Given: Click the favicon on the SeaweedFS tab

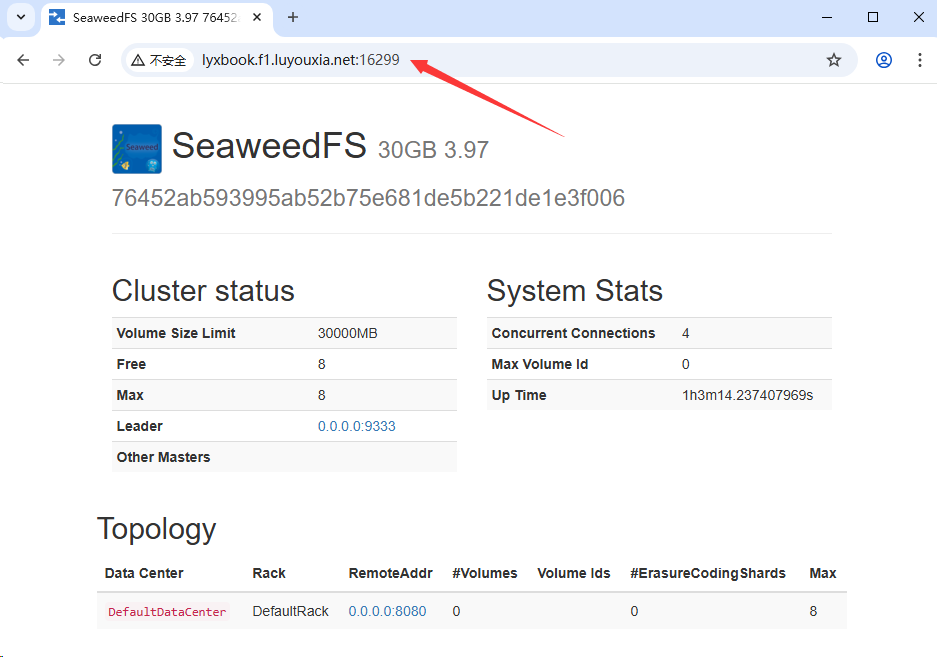Looking at the screenshot, I should (56, 17).
